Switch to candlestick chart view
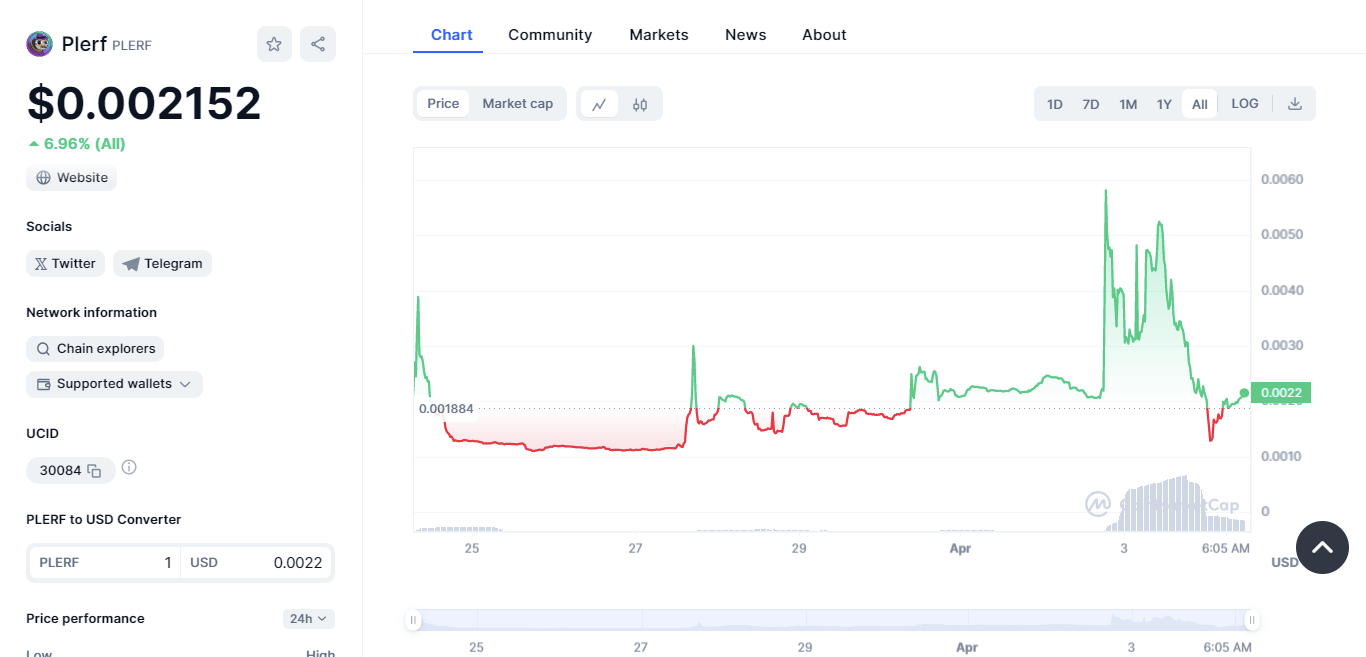The height and width of the screenshot is (657, 1366). 640,104
